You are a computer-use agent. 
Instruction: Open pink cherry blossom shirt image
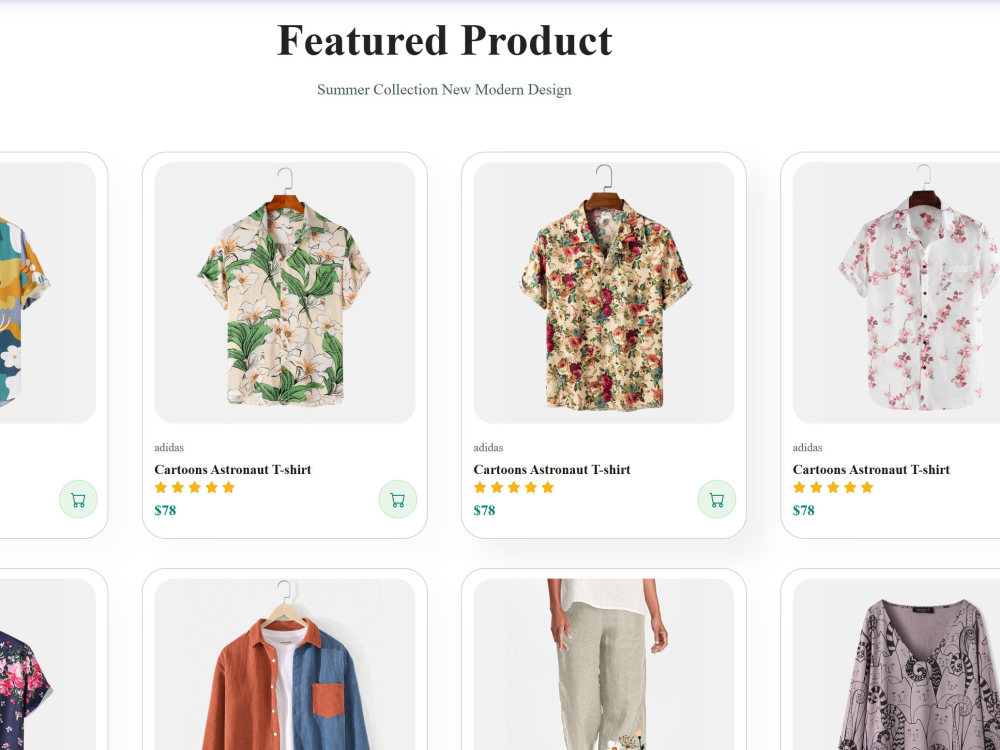[x=896, y=293]
